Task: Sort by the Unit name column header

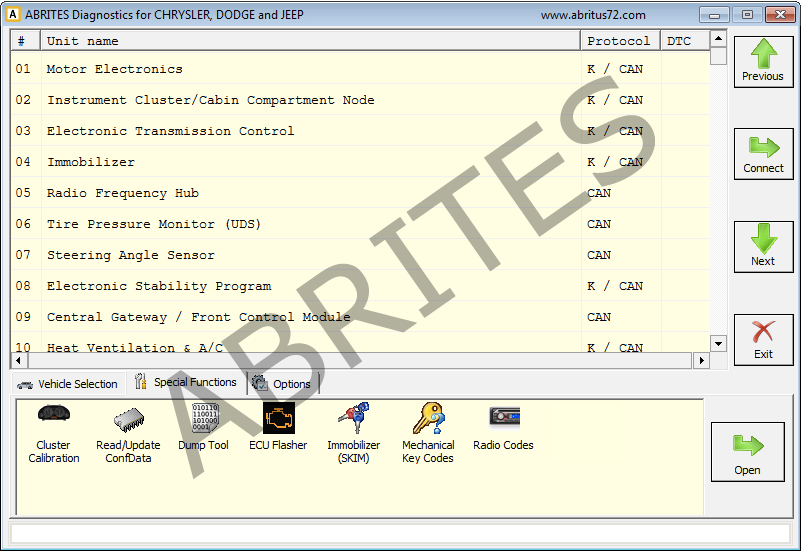Action: click(310, 41)
